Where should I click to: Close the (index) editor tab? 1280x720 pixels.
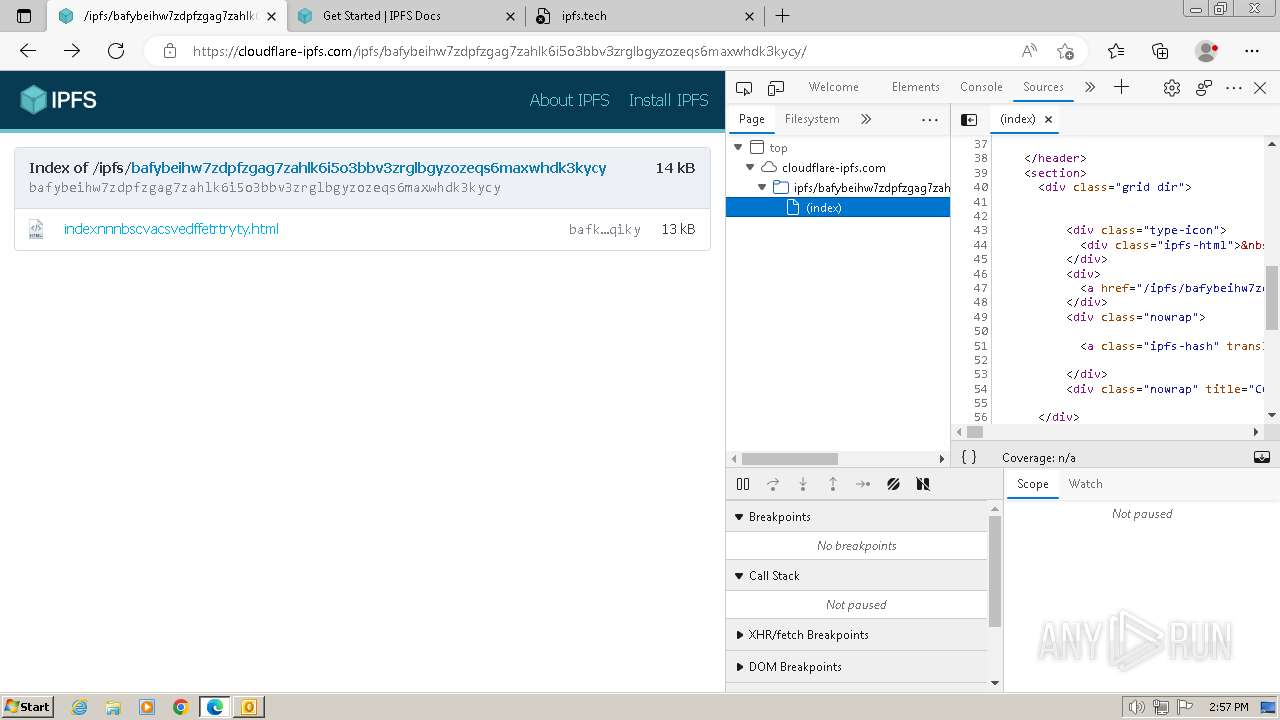coord(1049,119)
